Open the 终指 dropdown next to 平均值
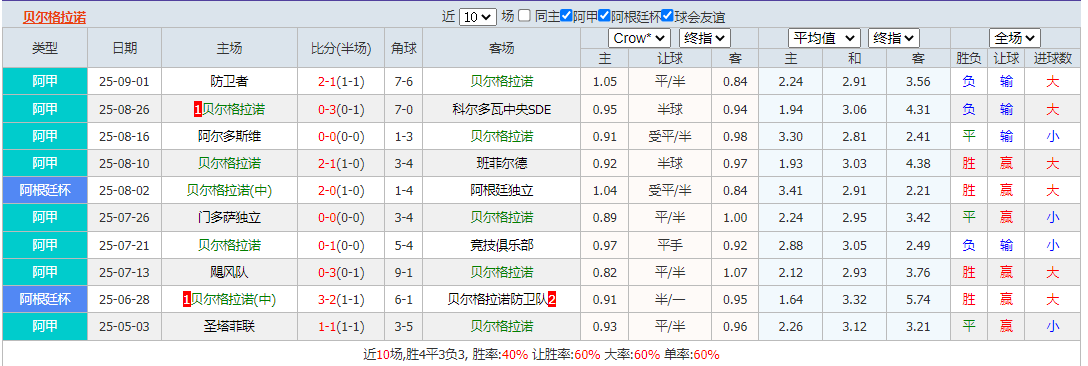 pyautogui.click(x=894, y=38)
